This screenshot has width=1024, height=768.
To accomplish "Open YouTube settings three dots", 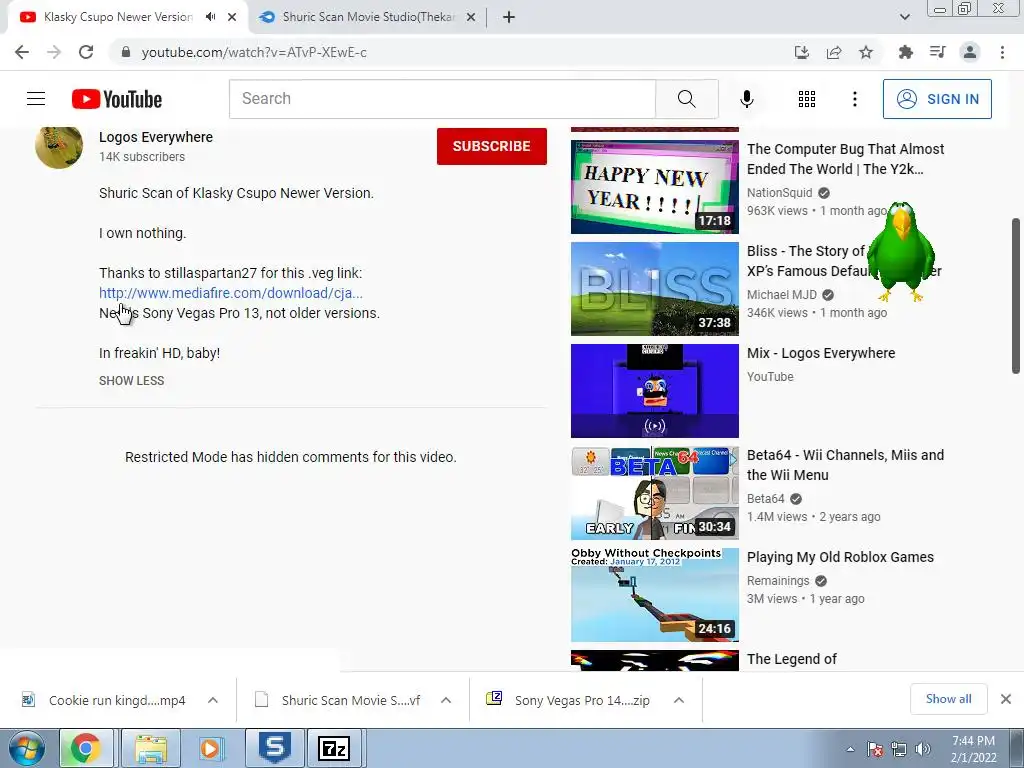I will point(854,99).
